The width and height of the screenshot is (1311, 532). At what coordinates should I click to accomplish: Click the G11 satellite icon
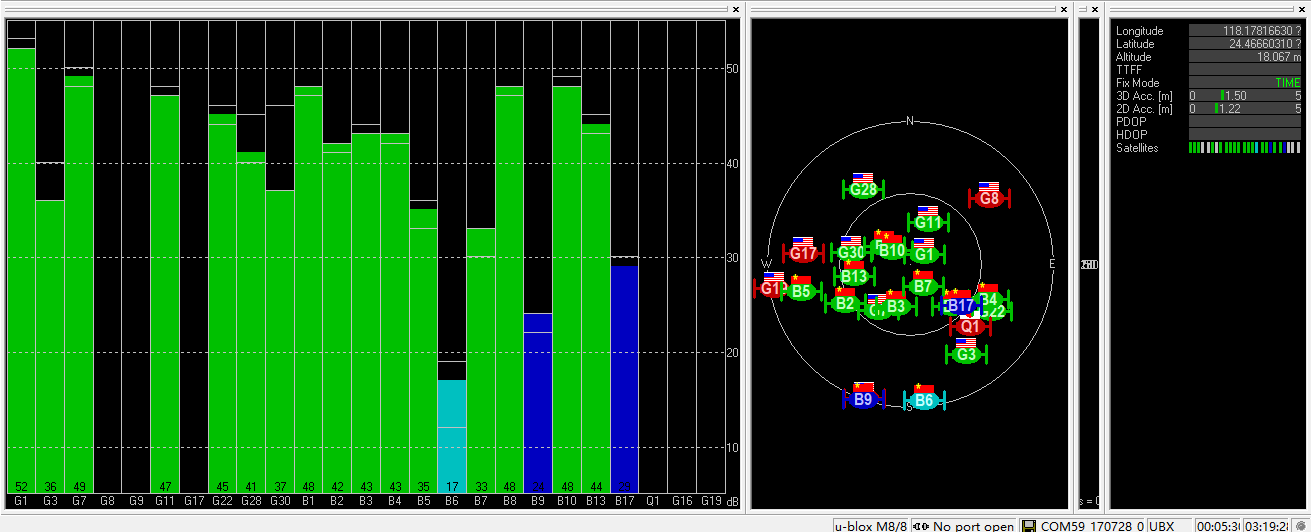click(928, 222)
